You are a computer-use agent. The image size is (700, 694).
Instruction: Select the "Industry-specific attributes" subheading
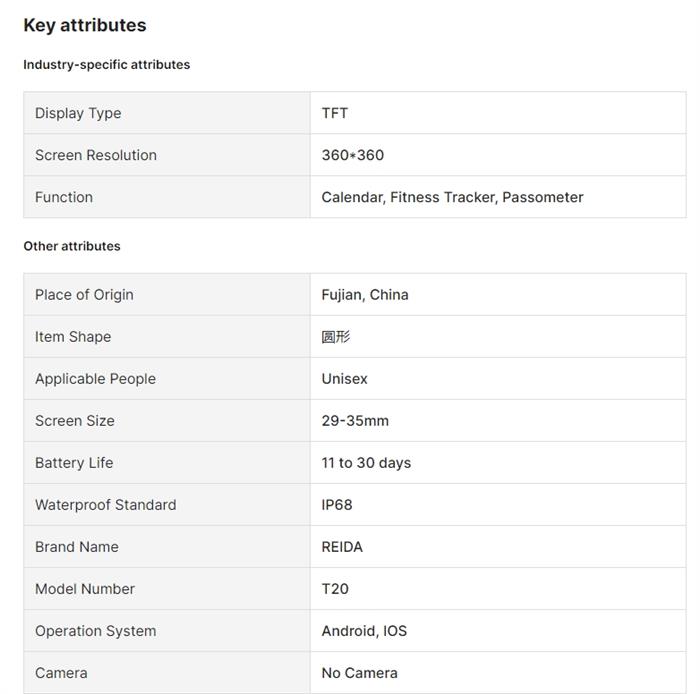pos(107,64)
